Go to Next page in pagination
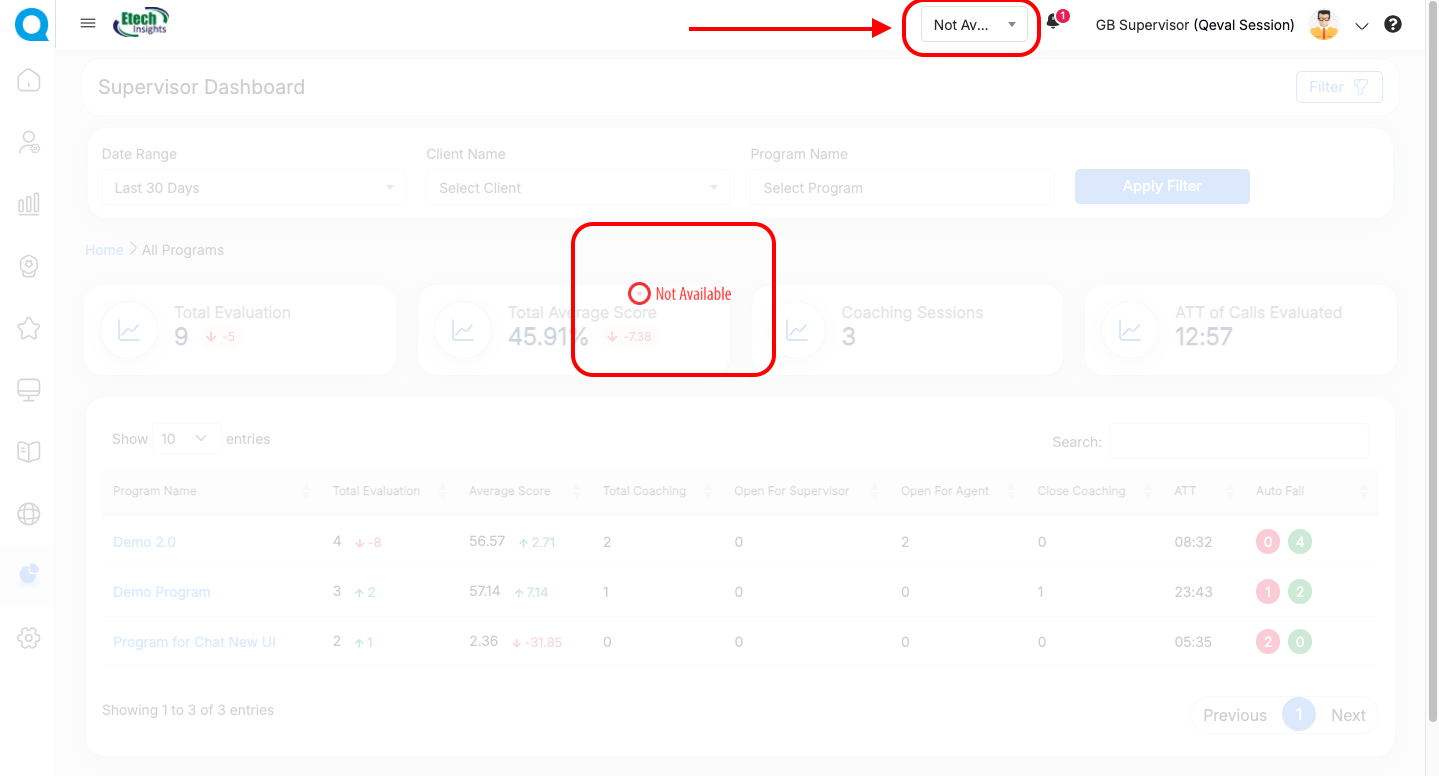 coord(1347,715)
